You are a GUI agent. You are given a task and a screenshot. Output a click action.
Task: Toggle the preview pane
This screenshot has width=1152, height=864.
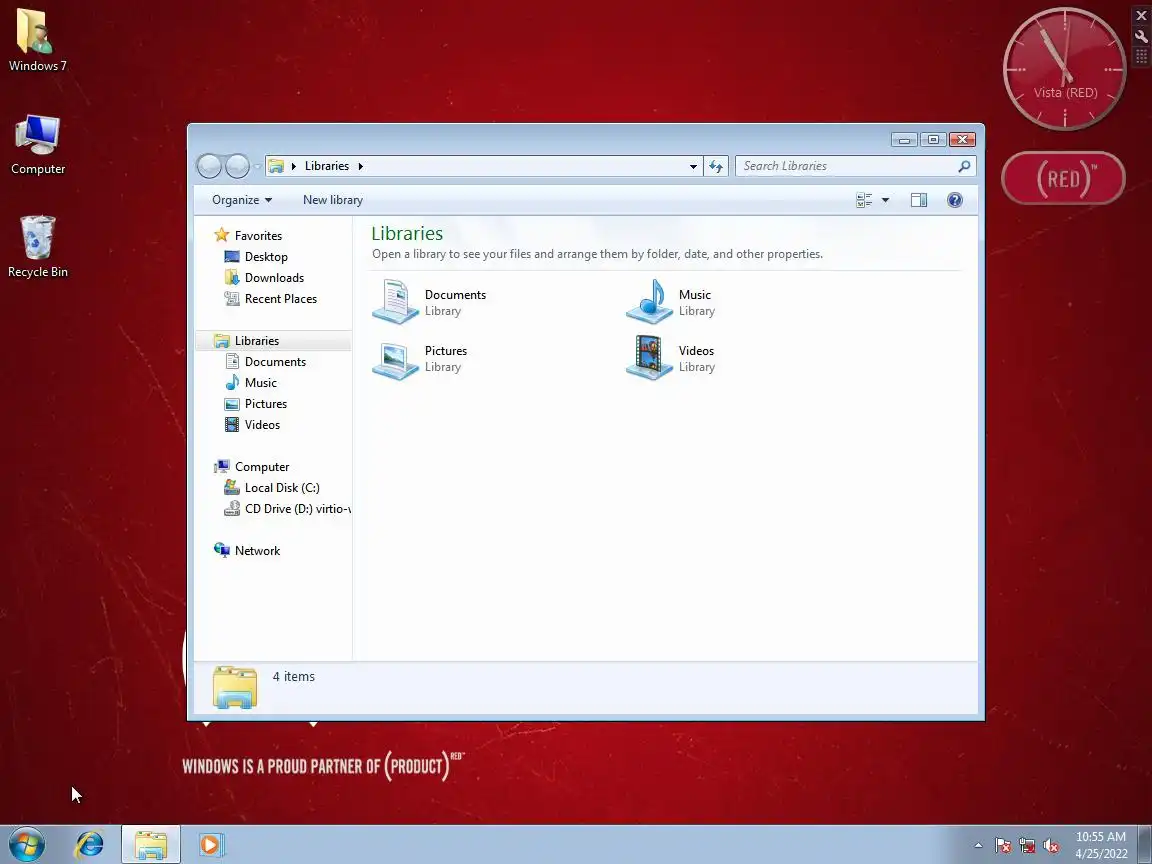point(918,200)
